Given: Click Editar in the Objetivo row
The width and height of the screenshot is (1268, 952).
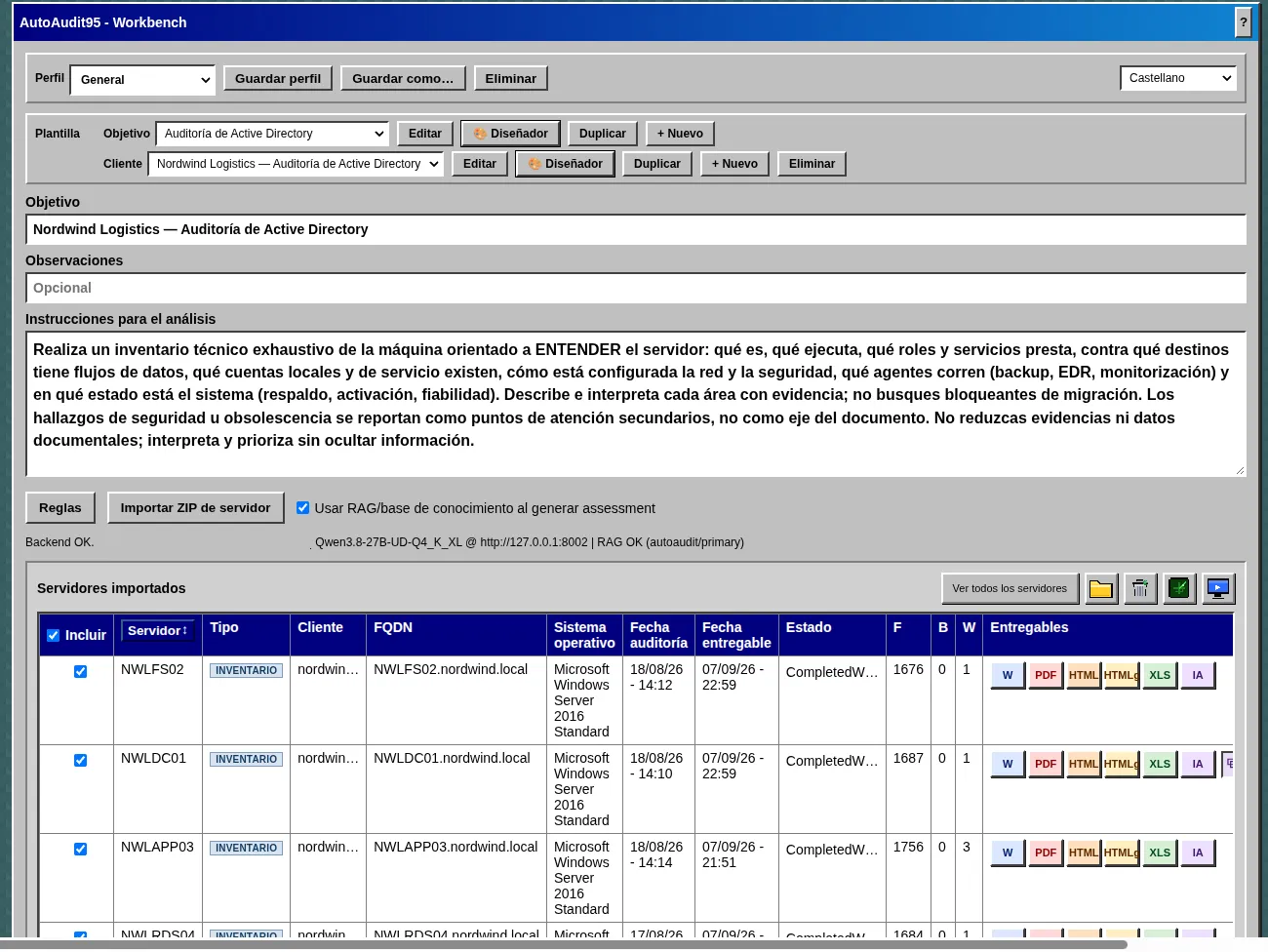Looking at the screenshot, I should (425, 134).
